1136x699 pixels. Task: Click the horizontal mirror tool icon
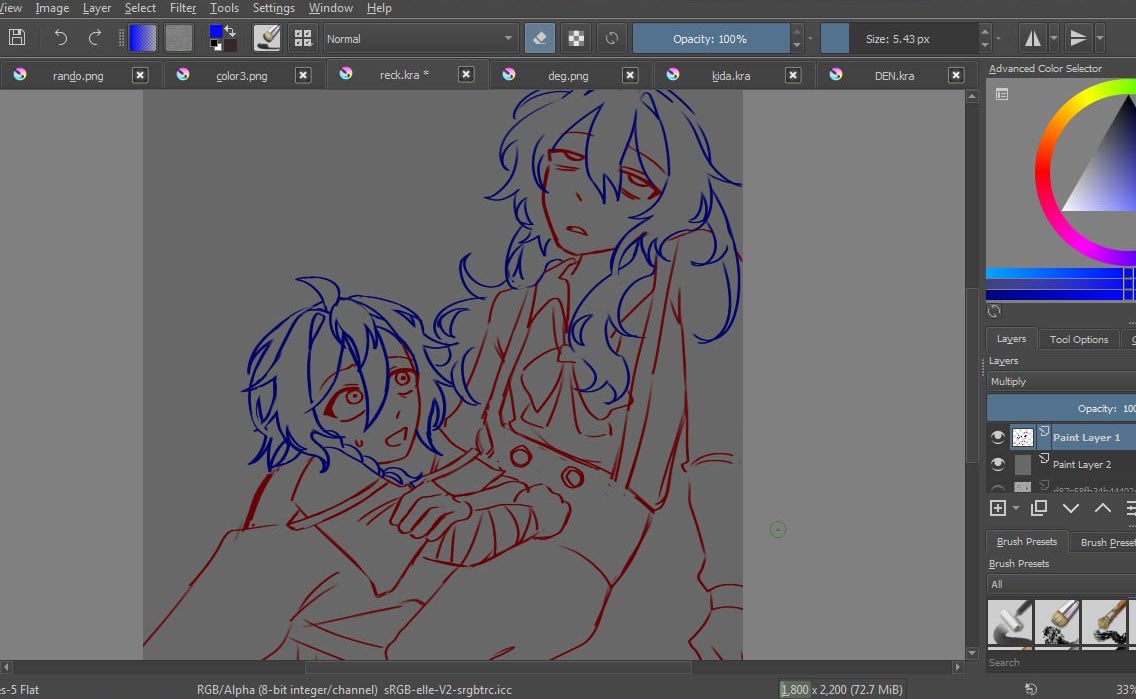(x=1033, y=37)
